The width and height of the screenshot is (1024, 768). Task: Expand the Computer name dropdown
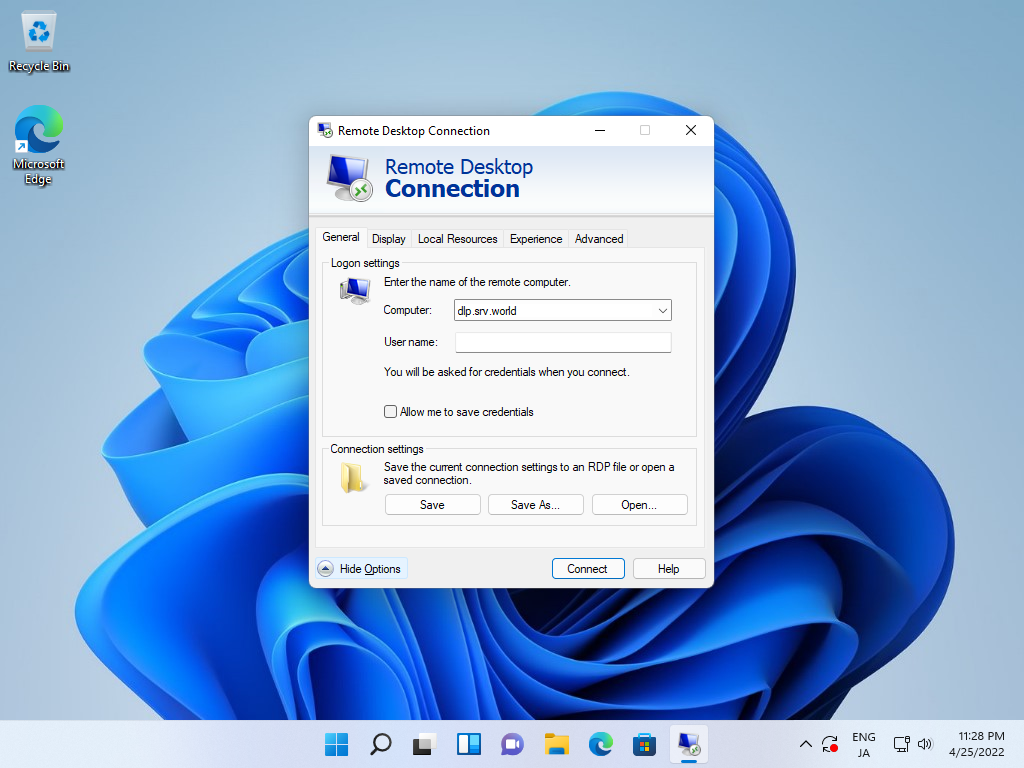[x=662, y=311]
